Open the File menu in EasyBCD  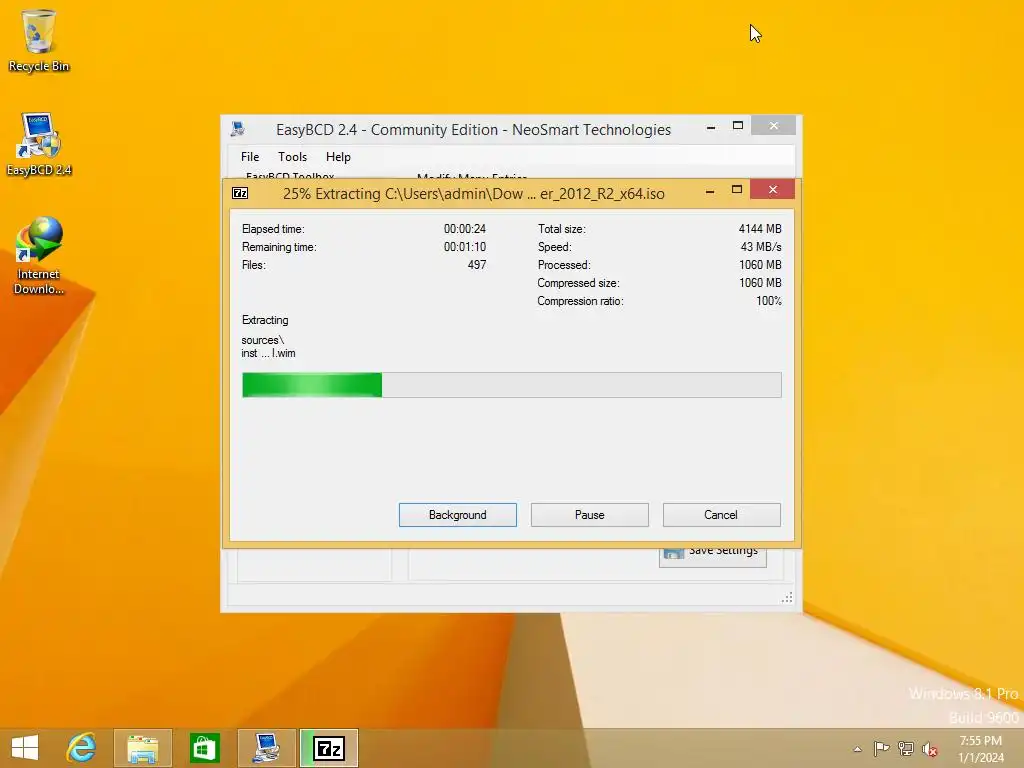tap(249, 157)
